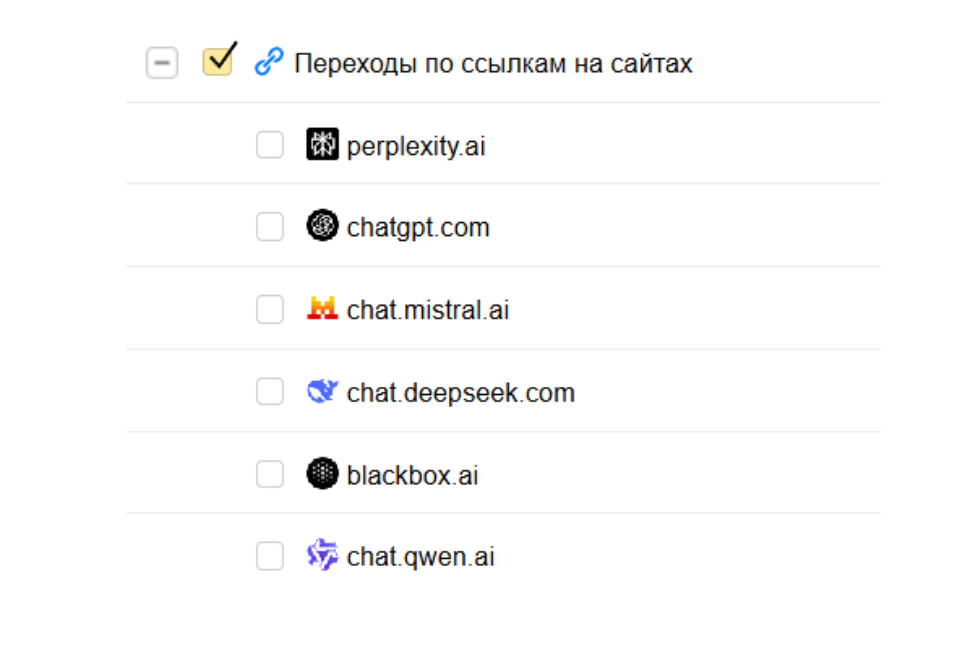Click the chat.deepseek.com whale icon

[x=322, y=392]
